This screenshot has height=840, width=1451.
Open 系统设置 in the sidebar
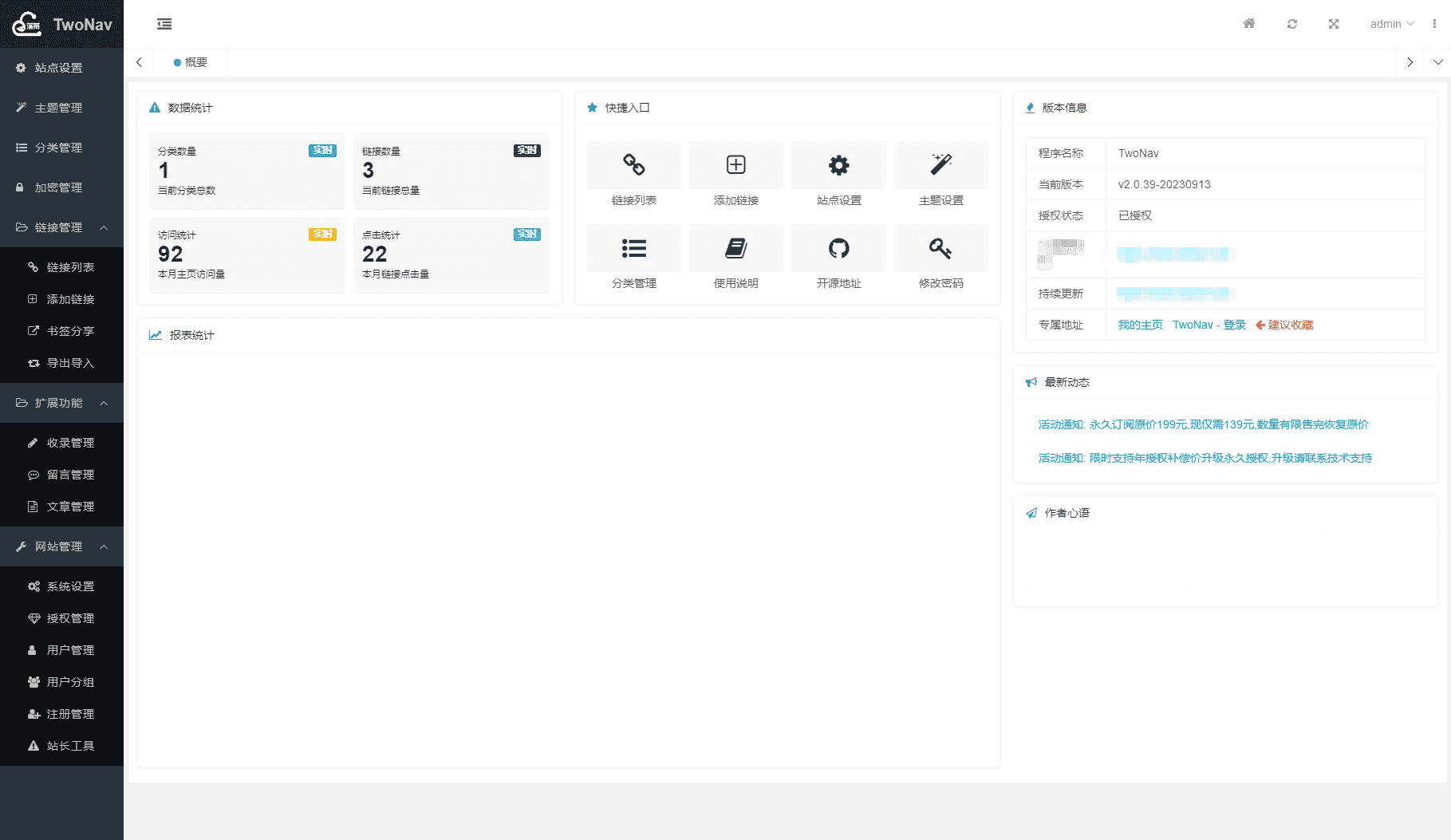point(61,586)
